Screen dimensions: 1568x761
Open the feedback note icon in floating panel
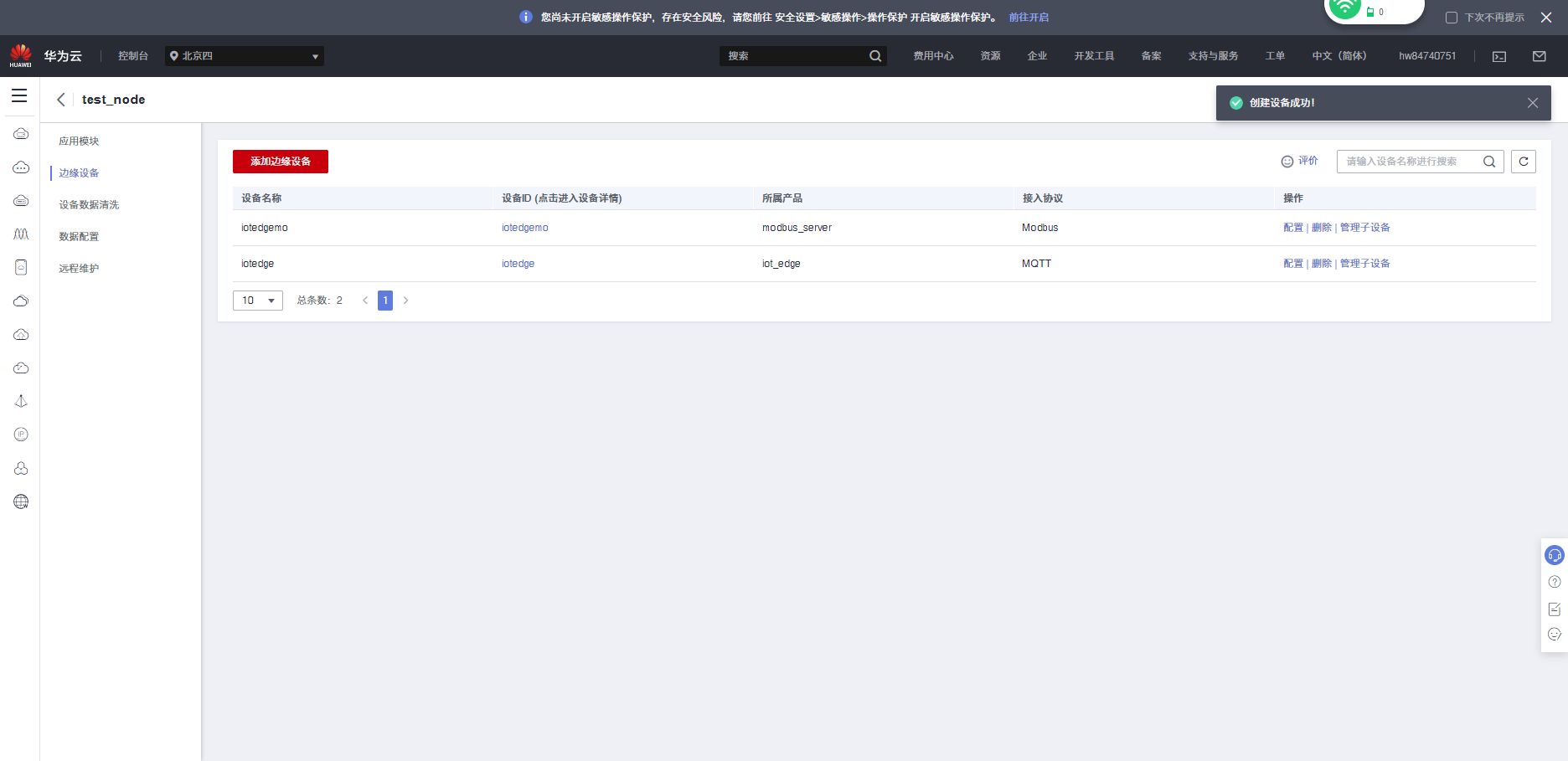(1555, 609)
